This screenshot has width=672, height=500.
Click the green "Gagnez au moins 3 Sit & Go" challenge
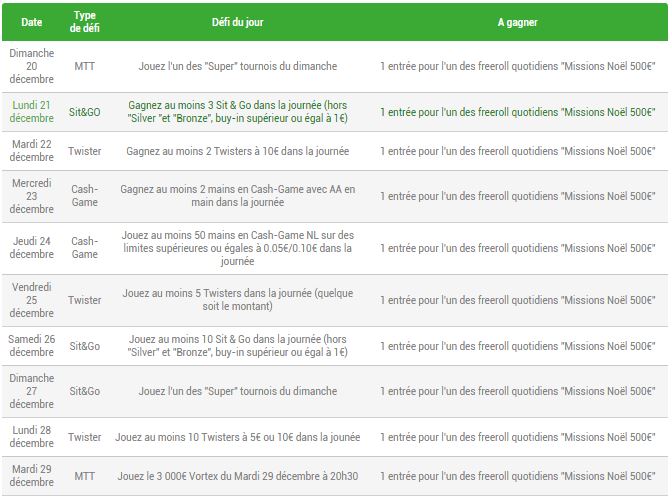(x=237, y=112)
